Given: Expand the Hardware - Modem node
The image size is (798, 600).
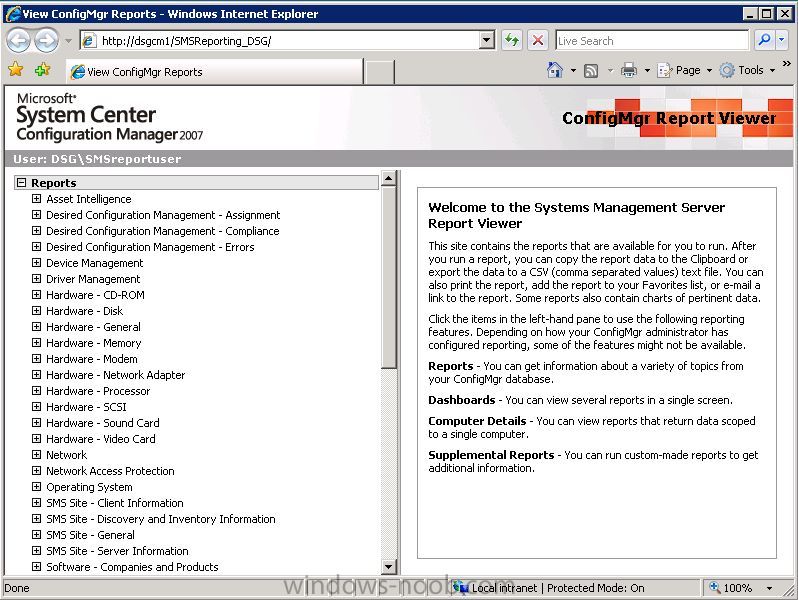Looking at the screenshot, I should [x=36, y=358].
